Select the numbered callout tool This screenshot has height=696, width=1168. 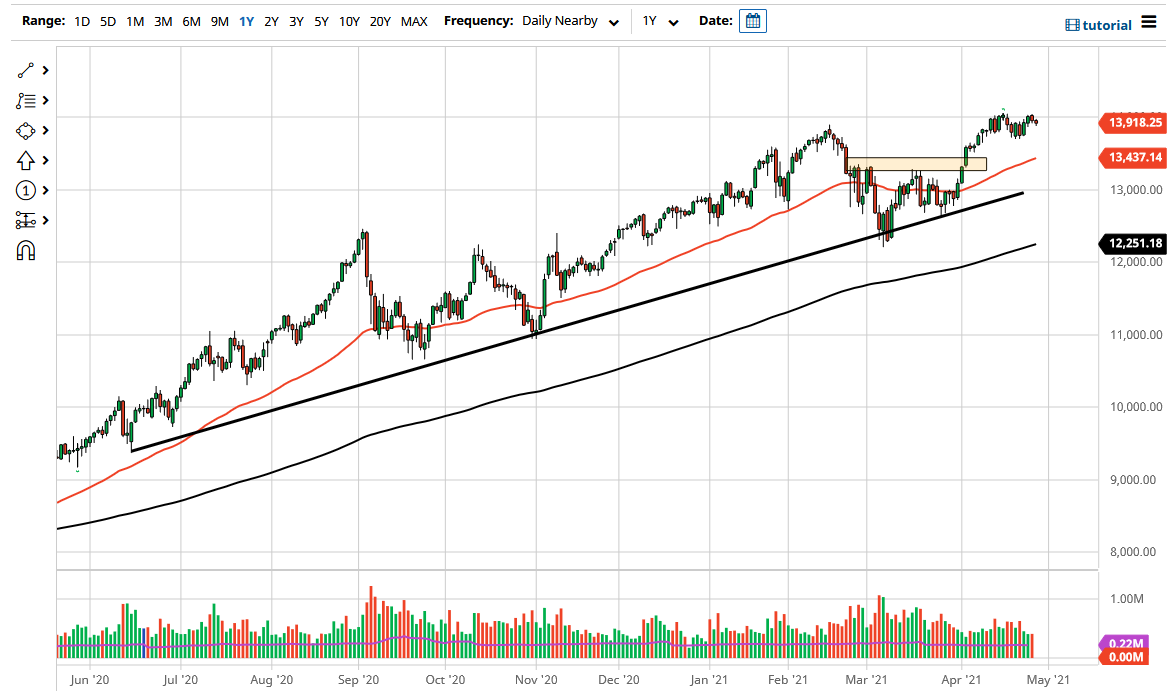click(x=27, y=190)
